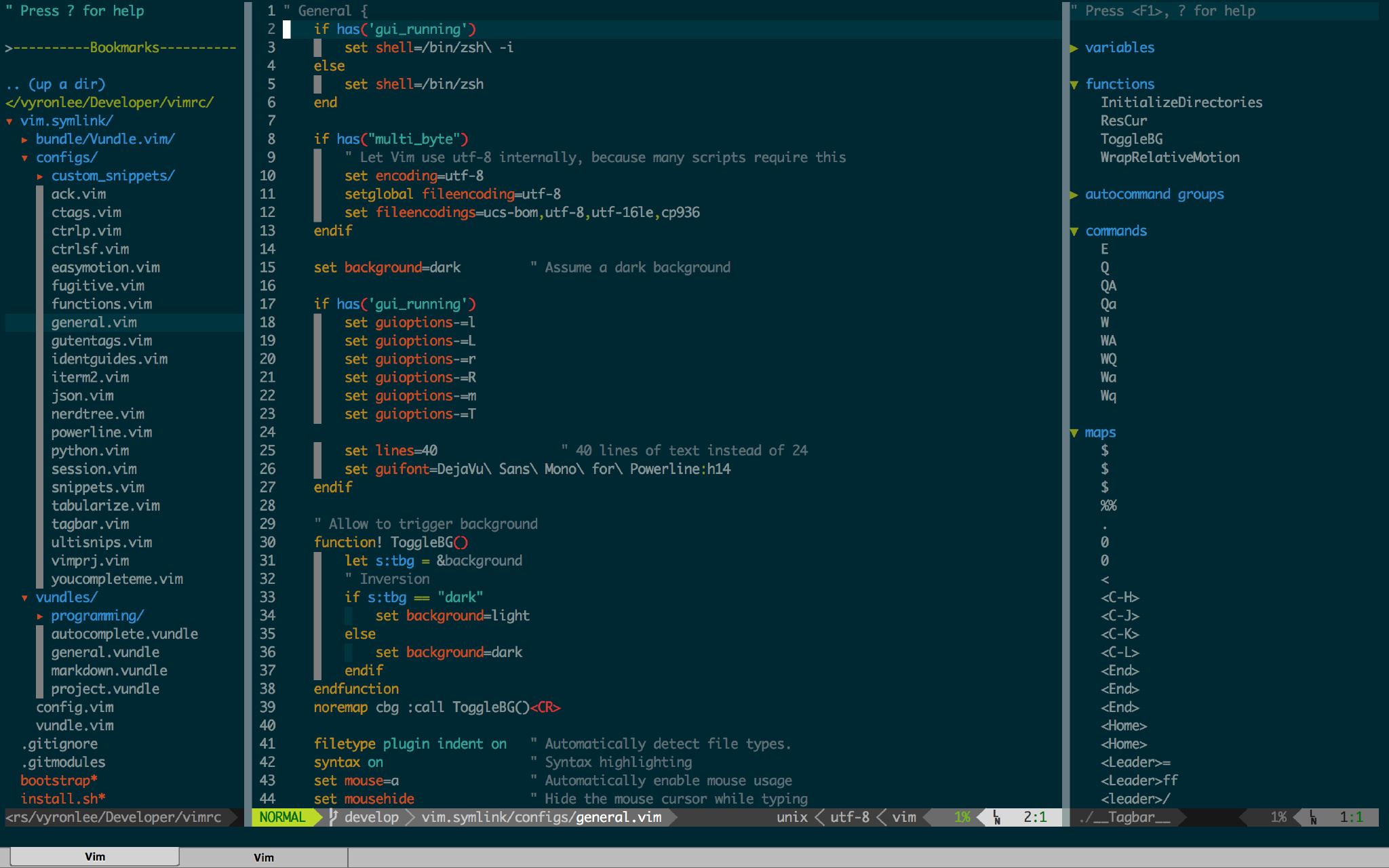Go up a directory in NERDTree

[56, 85]
